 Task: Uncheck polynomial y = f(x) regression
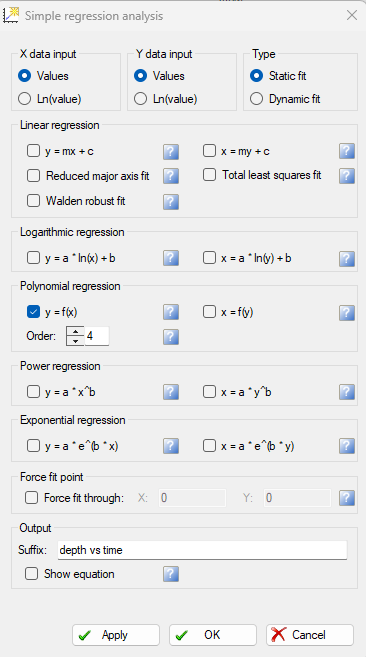(33, 312)
